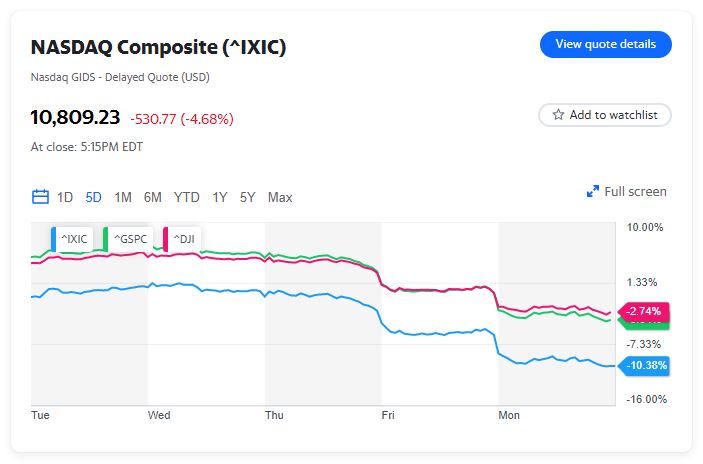Viewport: 703px width, 464px height.
Task: Click the Full screen expand icon
Action: coord(592,192)
